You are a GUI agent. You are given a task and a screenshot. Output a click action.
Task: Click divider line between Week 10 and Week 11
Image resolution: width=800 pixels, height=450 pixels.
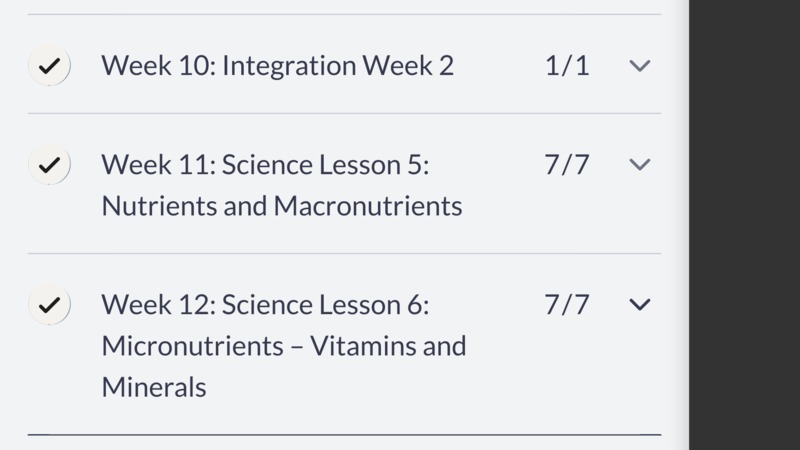[344, 113]
